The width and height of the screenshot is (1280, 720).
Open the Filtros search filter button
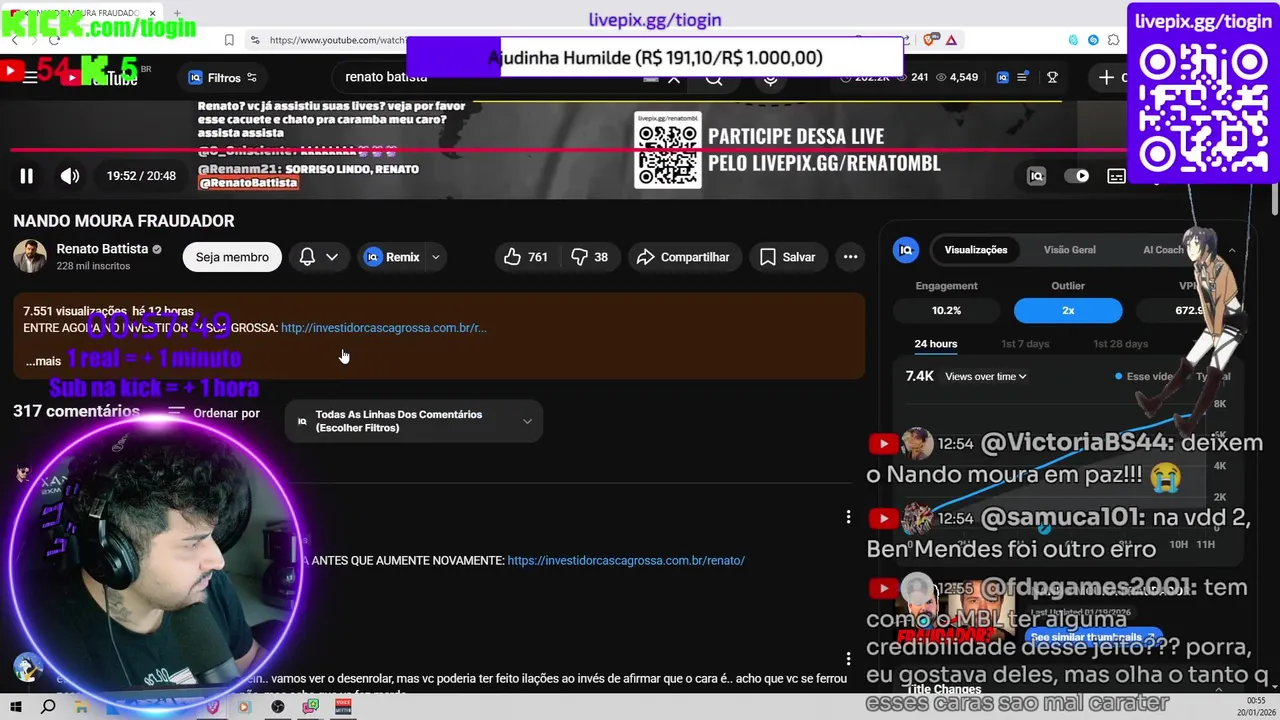[223, 77]
